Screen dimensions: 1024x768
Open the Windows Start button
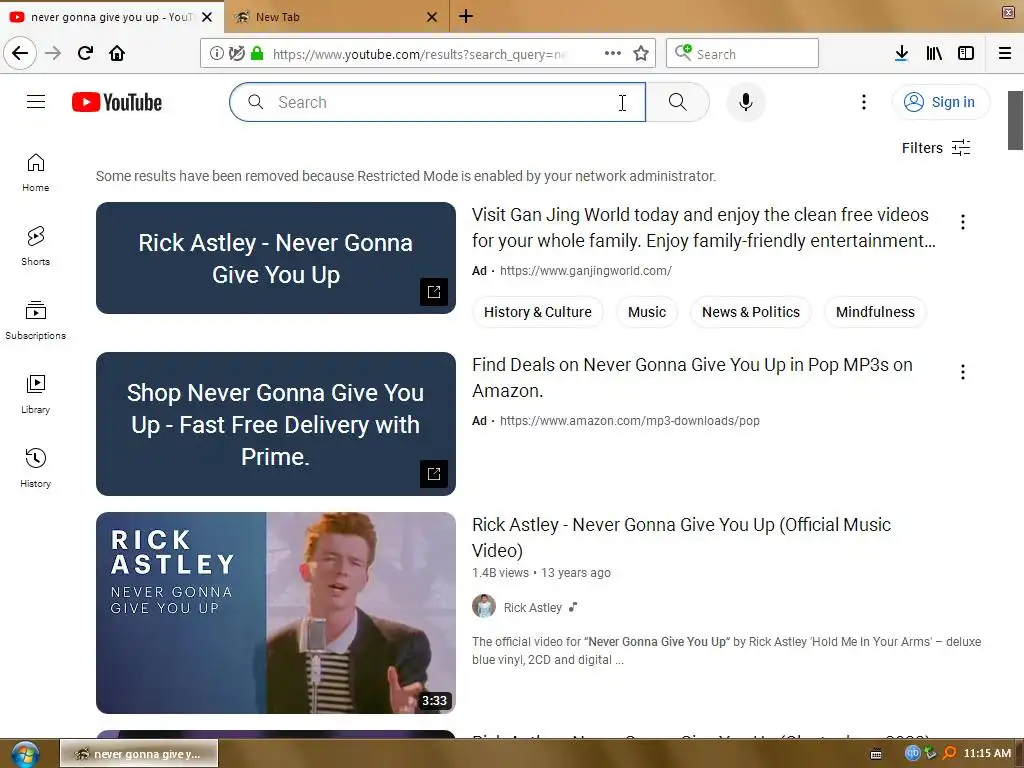pyautogui.click(x=24, y=754)
